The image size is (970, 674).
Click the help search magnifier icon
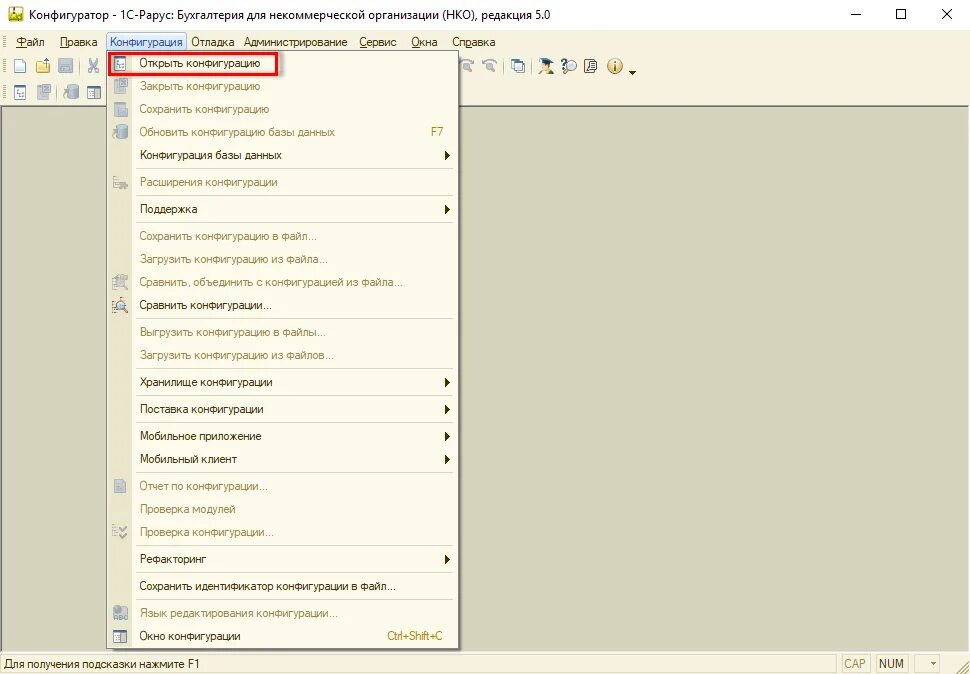pos(569,66)
